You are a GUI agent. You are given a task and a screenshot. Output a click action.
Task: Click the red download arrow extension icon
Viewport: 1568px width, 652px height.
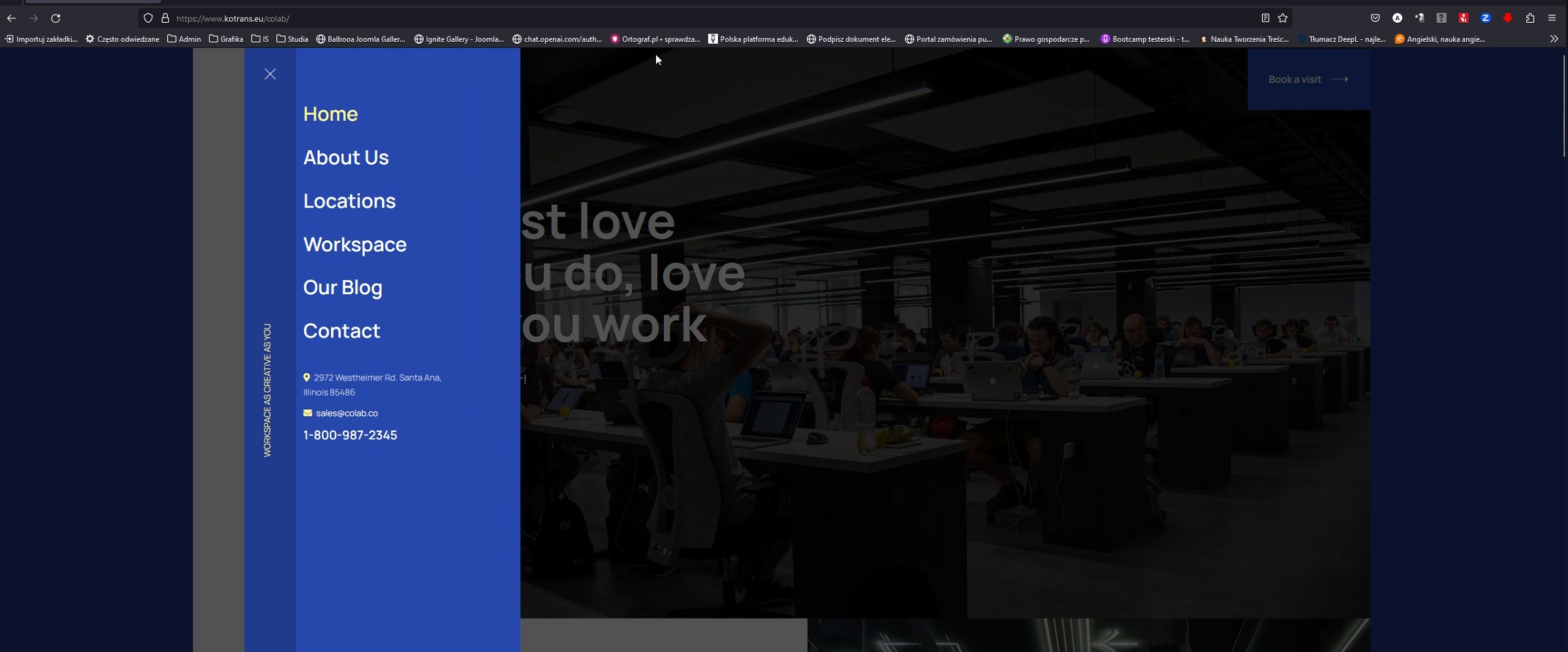click(1508, 18)
